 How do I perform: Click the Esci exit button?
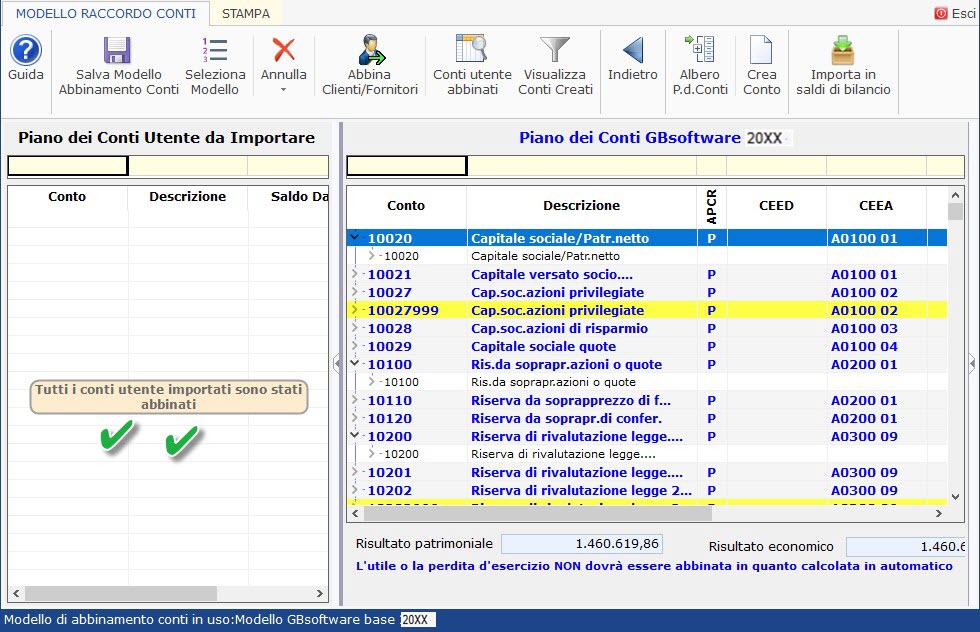pos(953,13)
